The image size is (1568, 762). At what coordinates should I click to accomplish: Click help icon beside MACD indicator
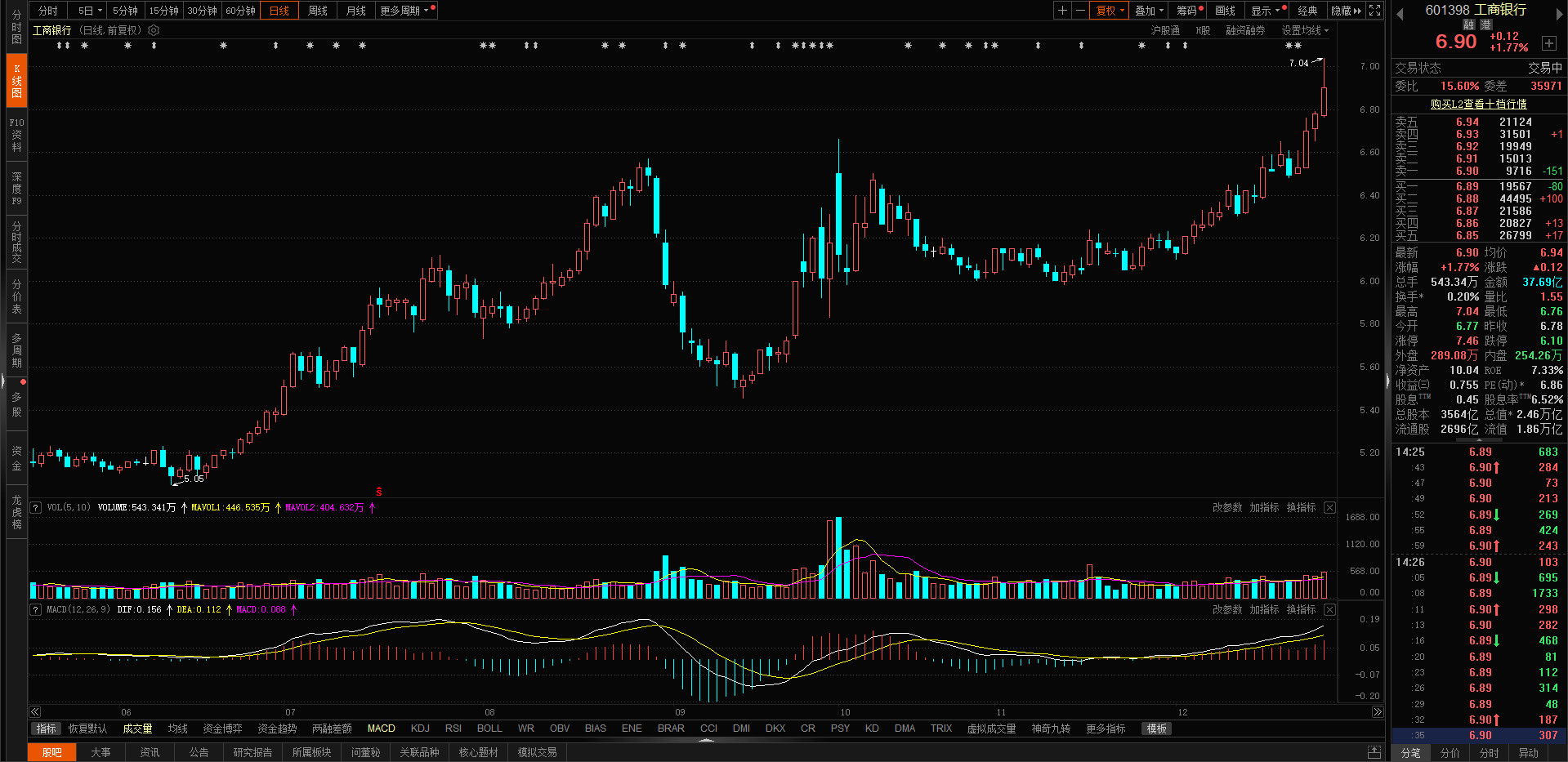tap(35, 609)
